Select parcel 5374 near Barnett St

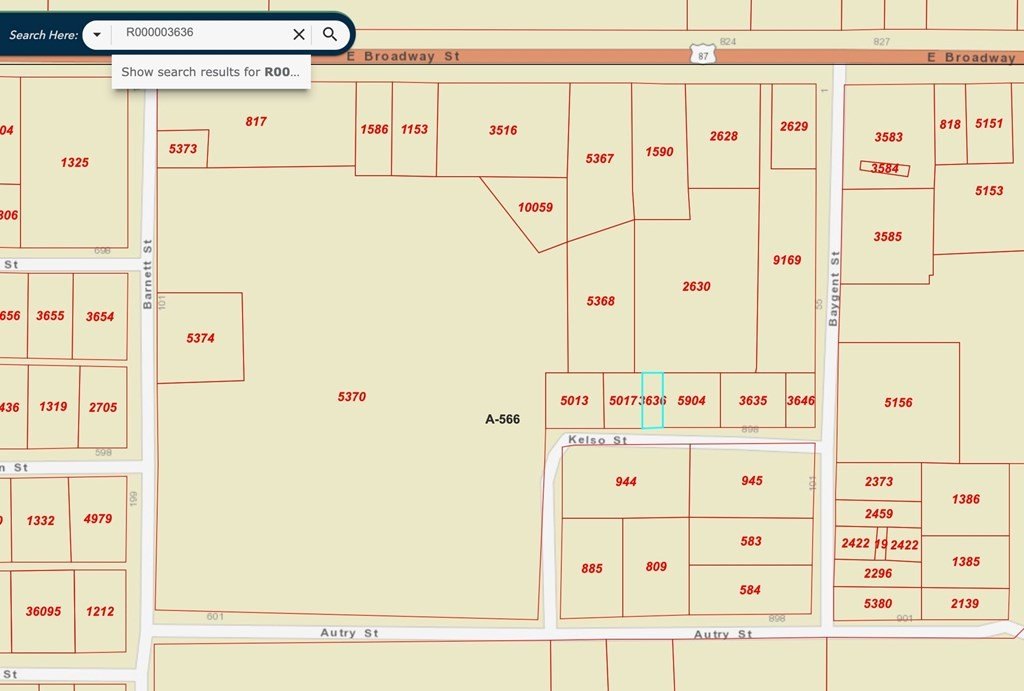200,338
